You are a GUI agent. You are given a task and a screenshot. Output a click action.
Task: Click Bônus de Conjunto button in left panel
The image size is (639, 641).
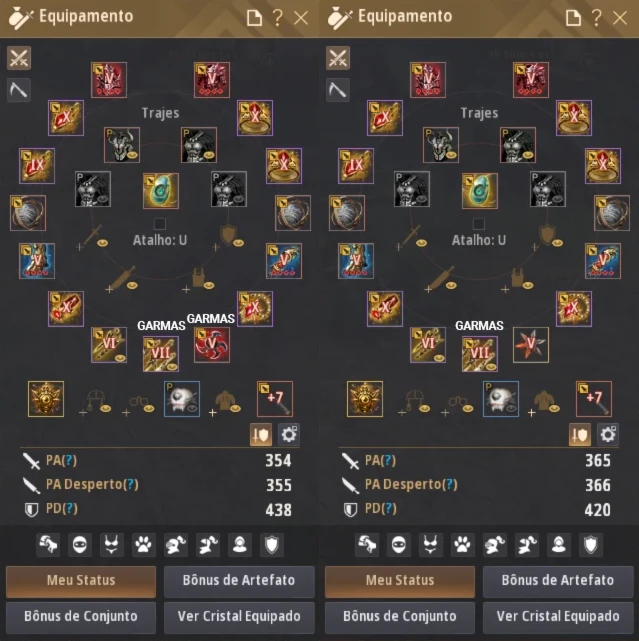(x=81, y=617)
